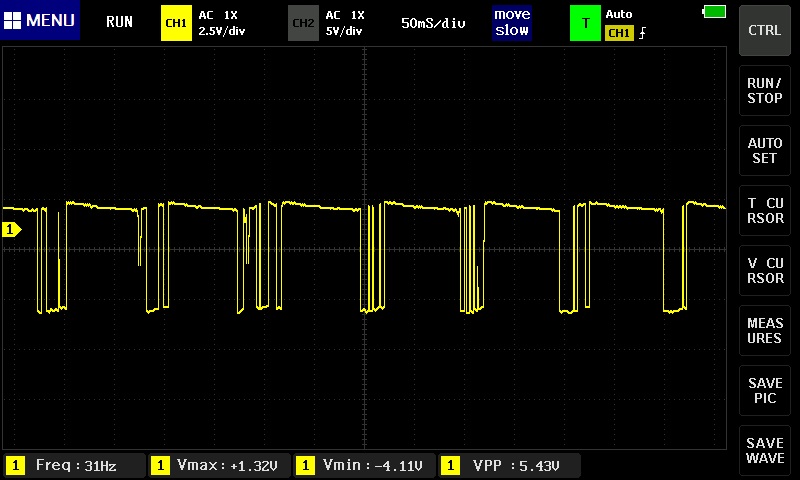This screenshot has height=480, width=800.
Task: Open the CTRL panel button
Action: coord(764,30)
